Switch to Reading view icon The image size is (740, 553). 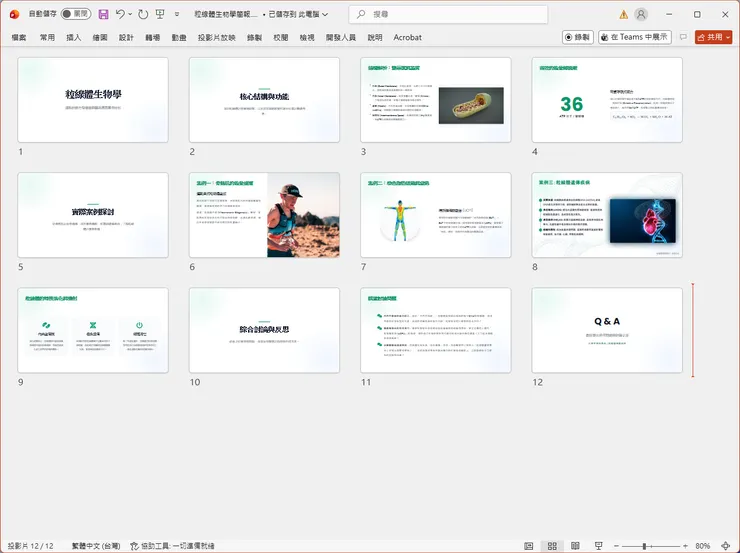575,546
